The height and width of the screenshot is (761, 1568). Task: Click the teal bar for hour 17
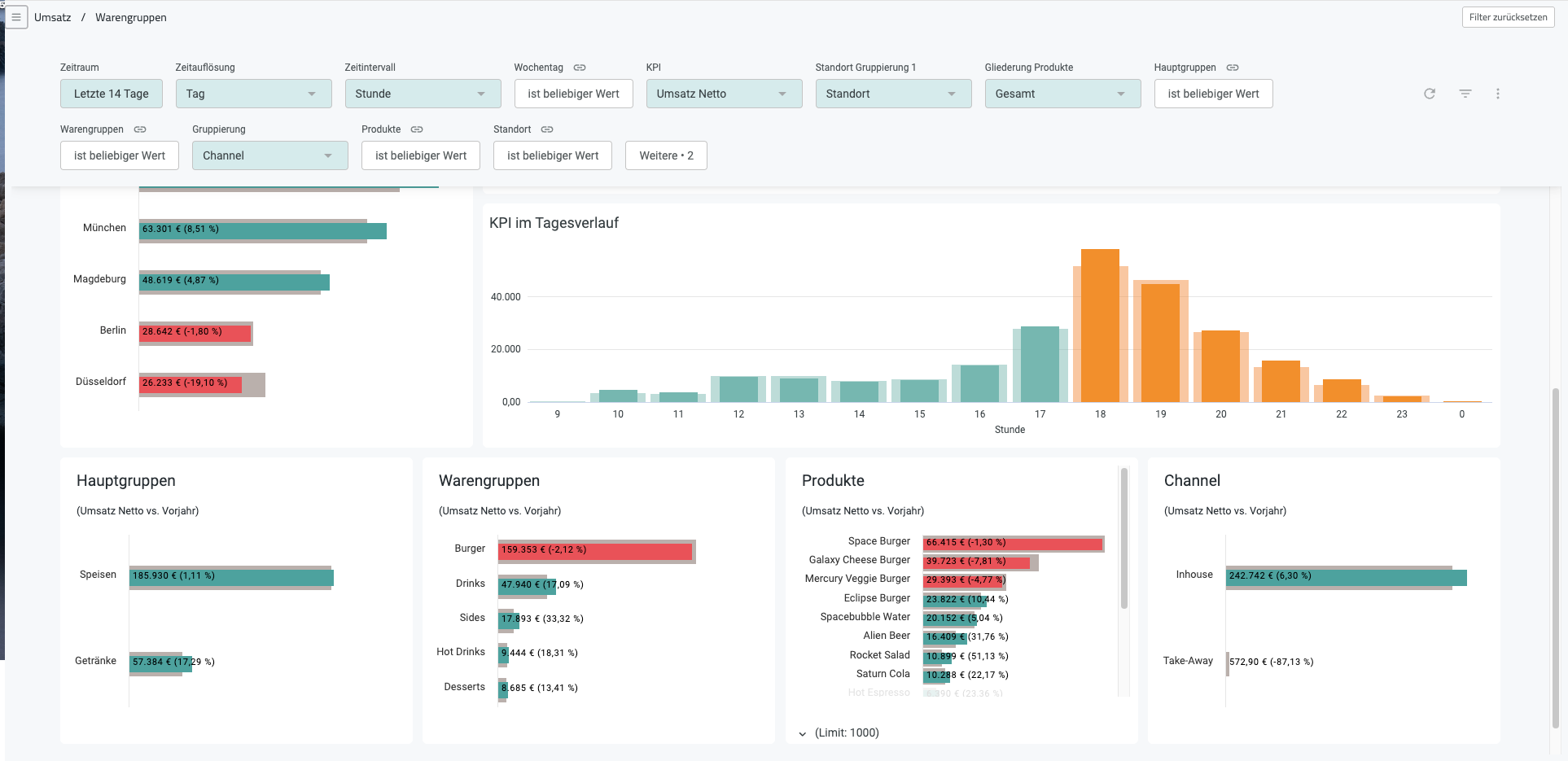click(x=1040, y=364)
